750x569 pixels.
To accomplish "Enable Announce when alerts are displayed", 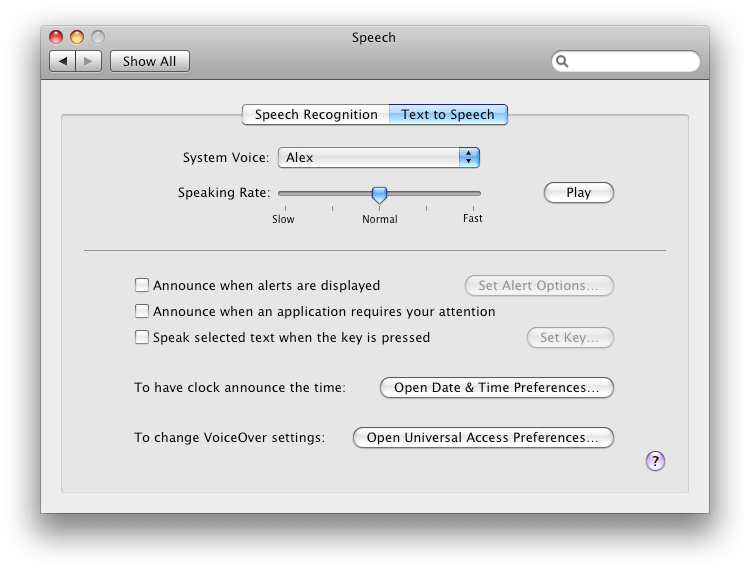I will pyautogui.click(x=142, y=285).
